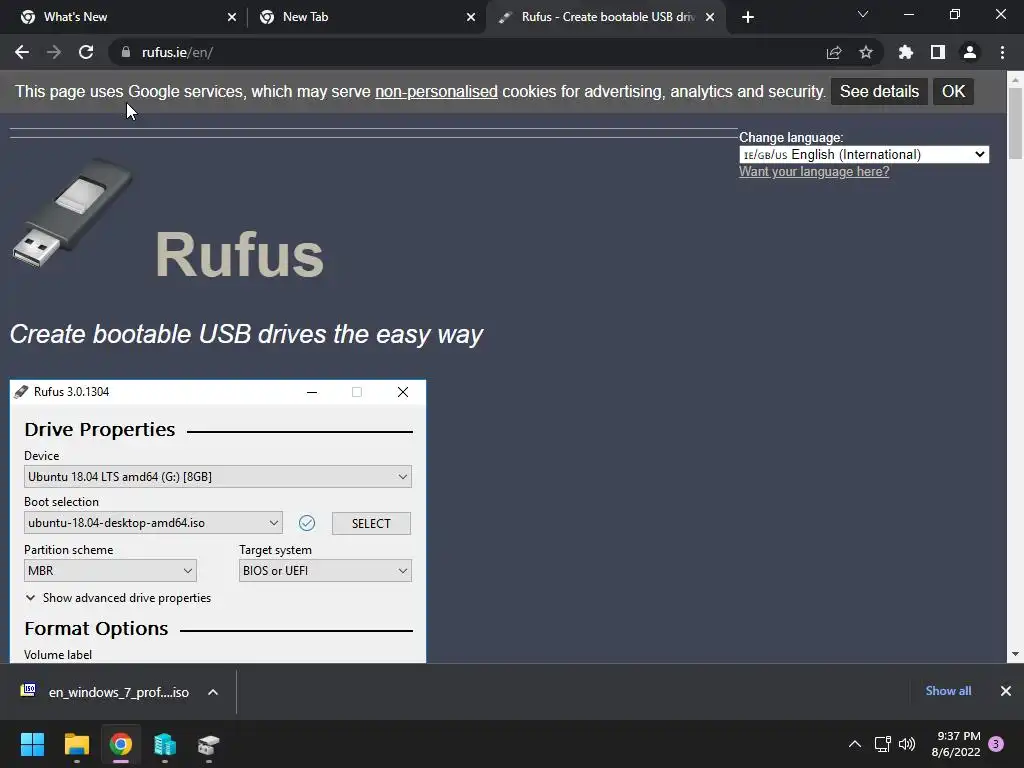
Task: Toggle the browser side panel
Action: tap(938, 52)
